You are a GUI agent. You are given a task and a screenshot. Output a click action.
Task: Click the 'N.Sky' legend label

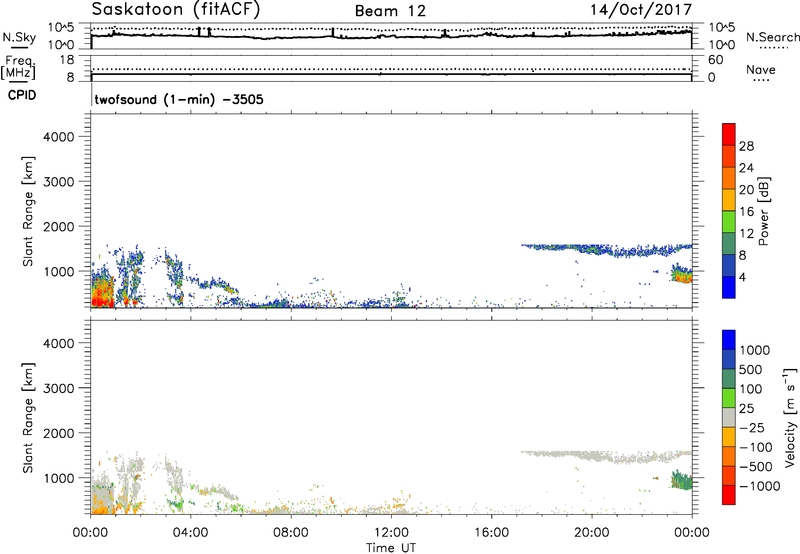(x=19, y=37)
